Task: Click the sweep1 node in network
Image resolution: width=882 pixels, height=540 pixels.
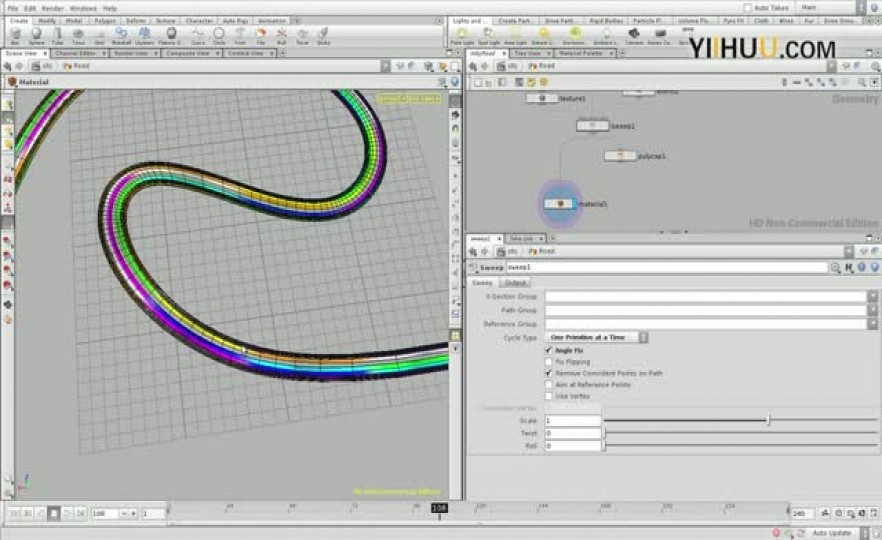Action: [x=593, y=125]
